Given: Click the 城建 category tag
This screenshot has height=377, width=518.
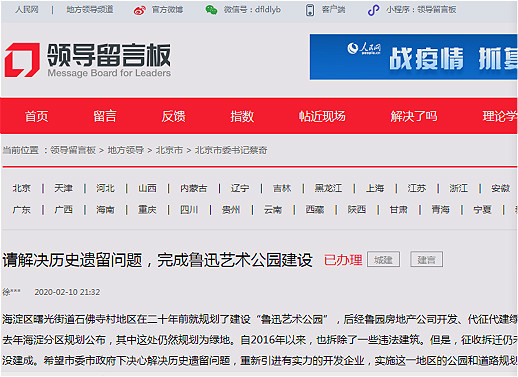Looking at the screenshot, I should (x=383, y=259).
